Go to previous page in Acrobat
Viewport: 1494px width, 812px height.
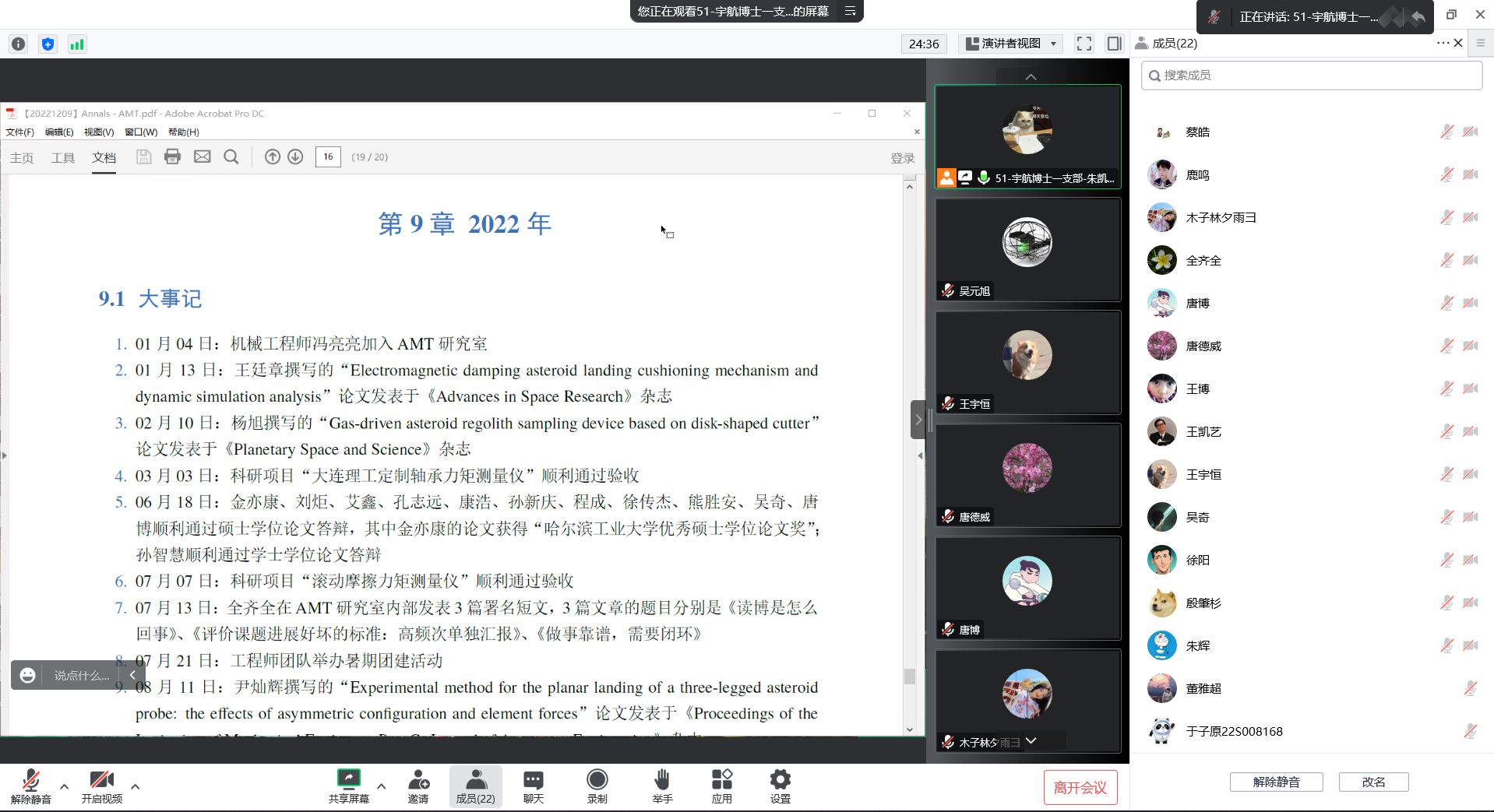[272, 156]
